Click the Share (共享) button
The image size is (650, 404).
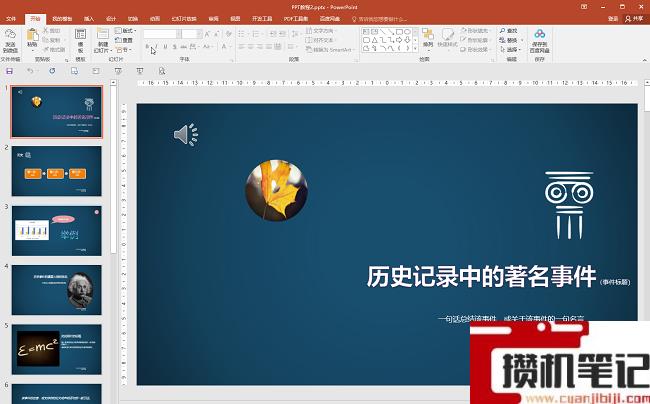(x=635, y=19)
